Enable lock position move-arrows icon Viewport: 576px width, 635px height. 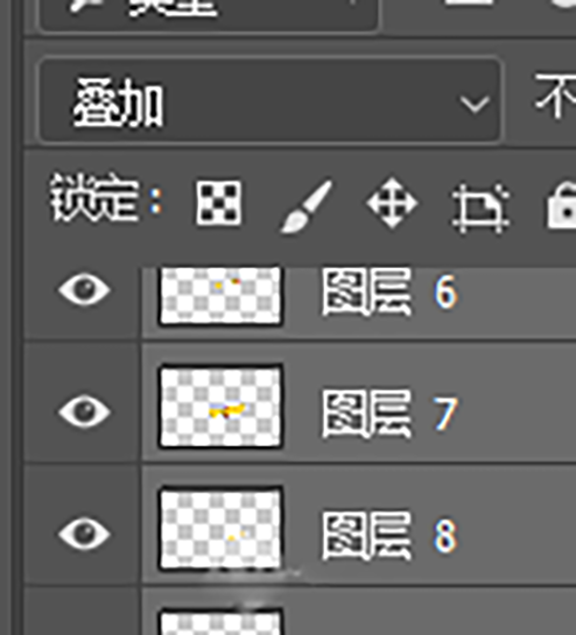point(392,203)
